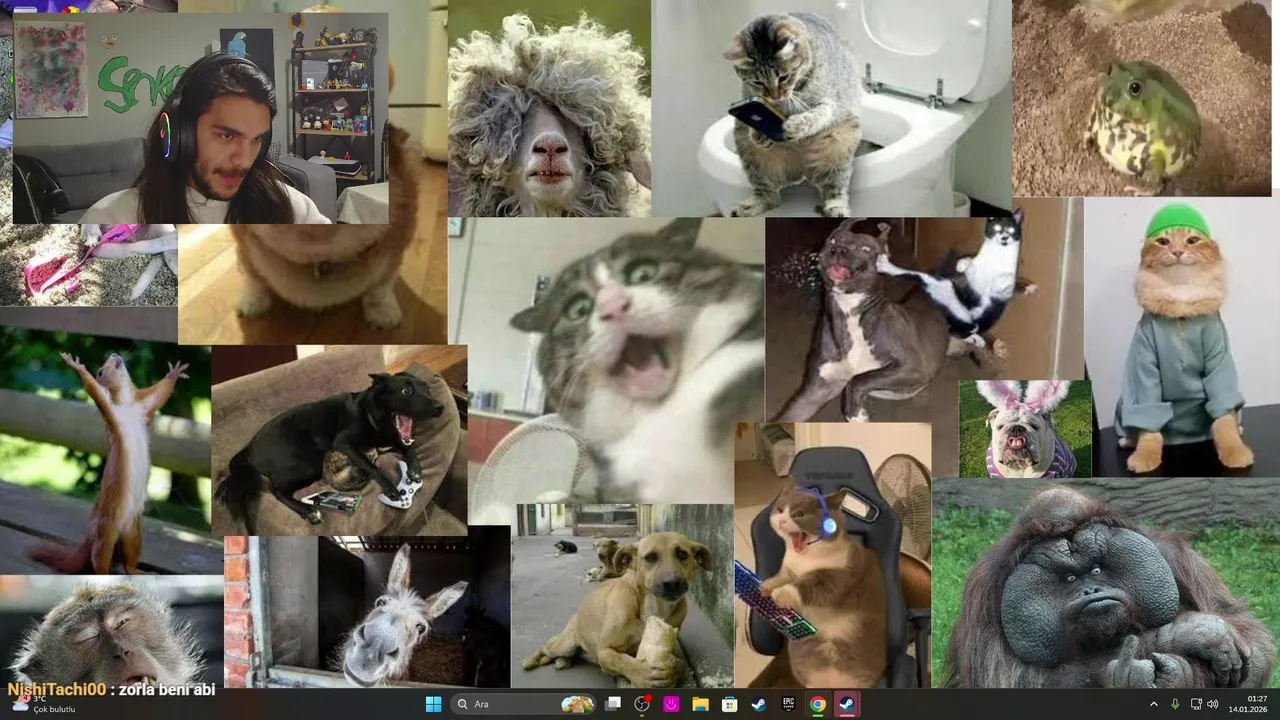1280x720 pixels.
Task: Click the green frog picture
Action: pyautogui.click(x=1142, y=98)
